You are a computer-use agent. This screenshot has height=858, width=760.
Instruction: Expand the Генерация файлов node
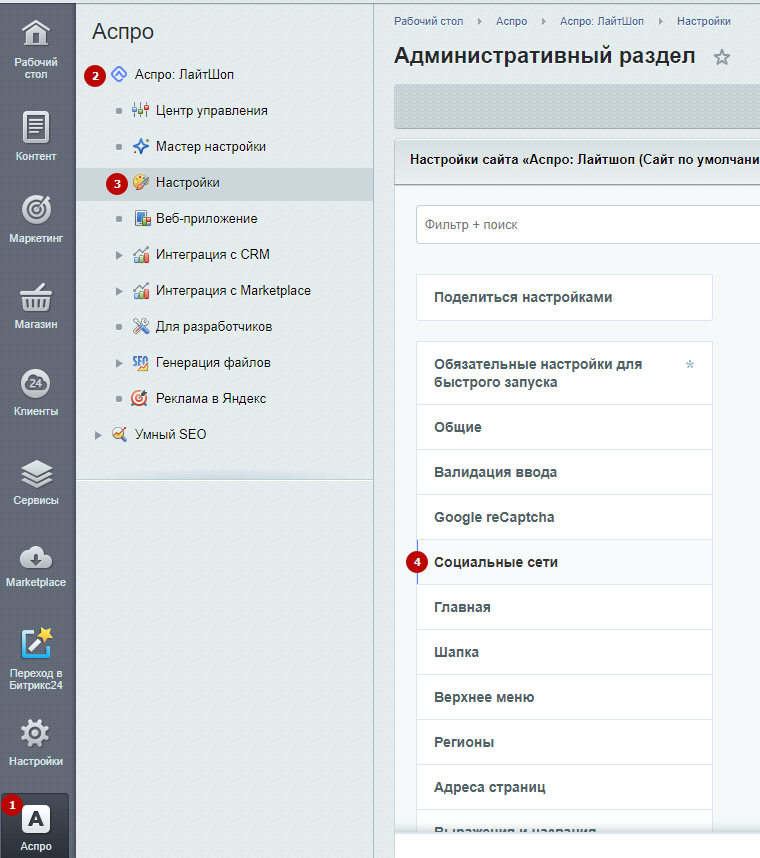119,363
